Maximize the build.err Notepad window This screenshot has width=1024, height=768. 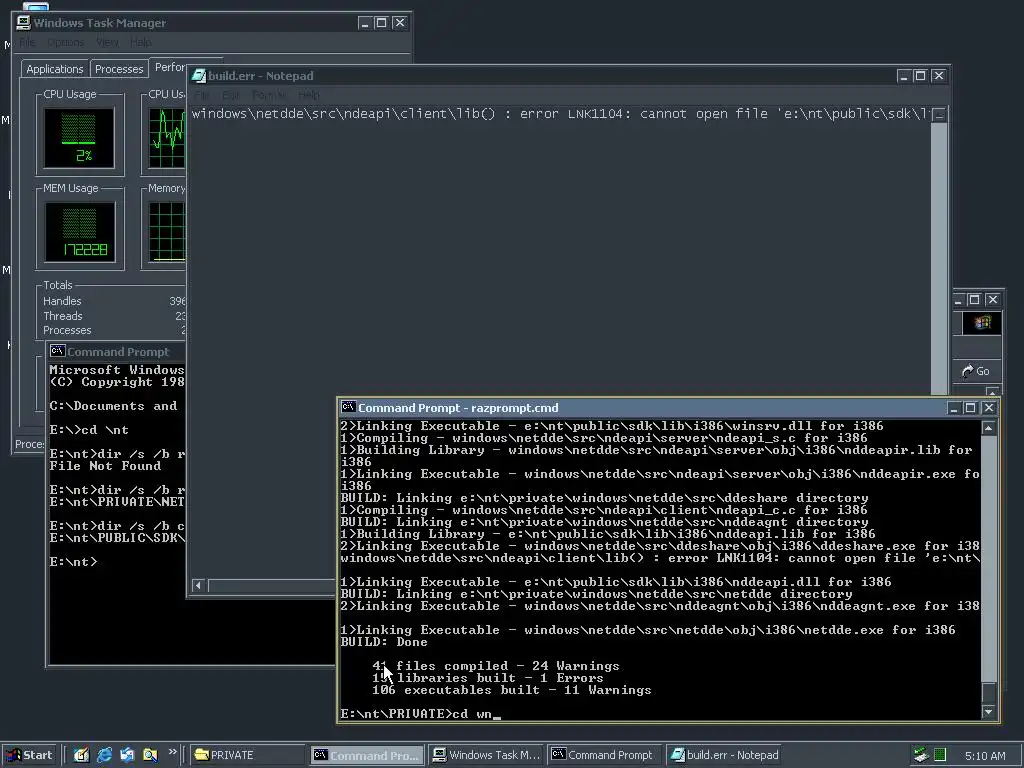pos(920,76)
